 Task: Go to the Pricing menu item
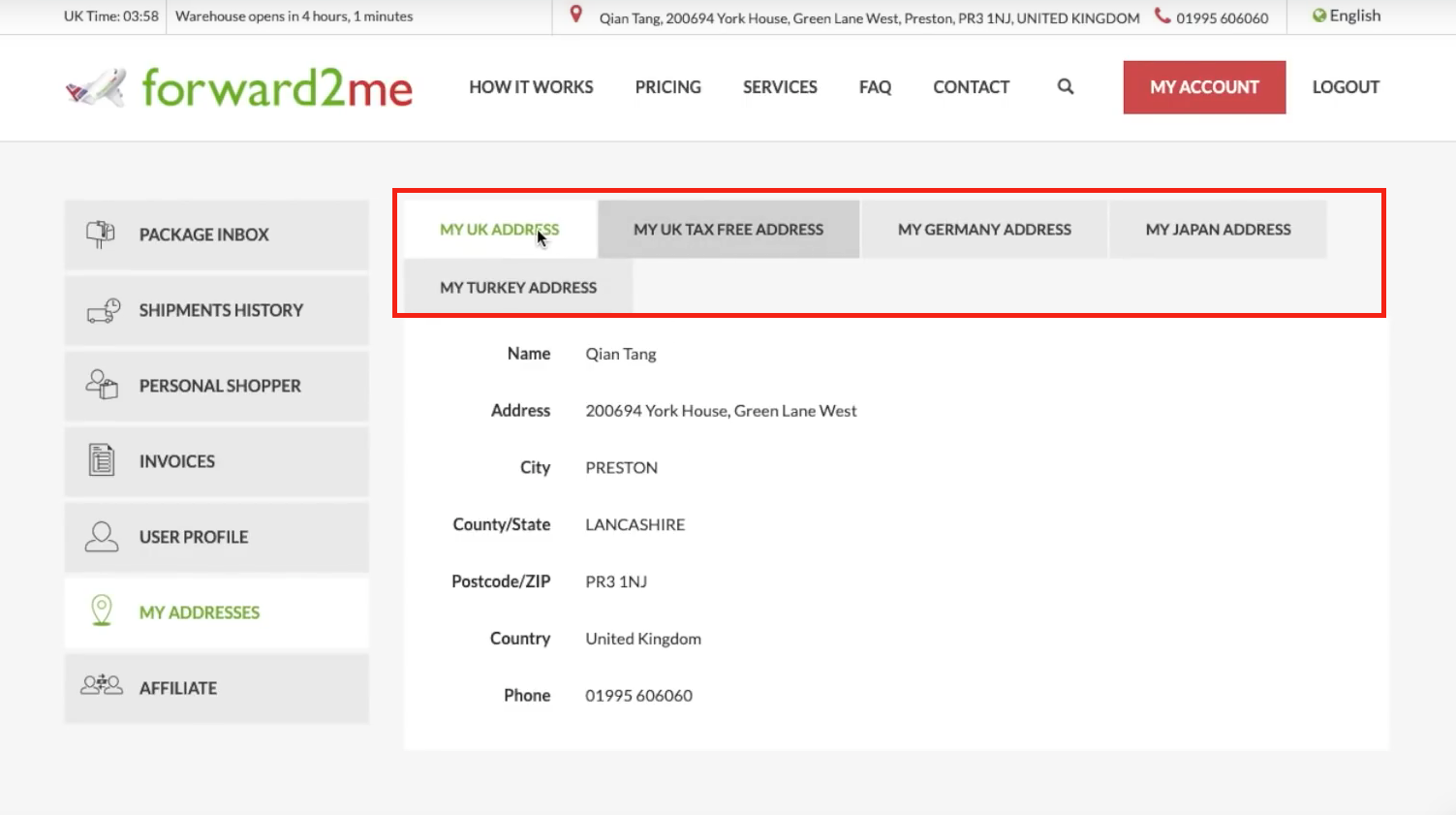pos(667,87)
